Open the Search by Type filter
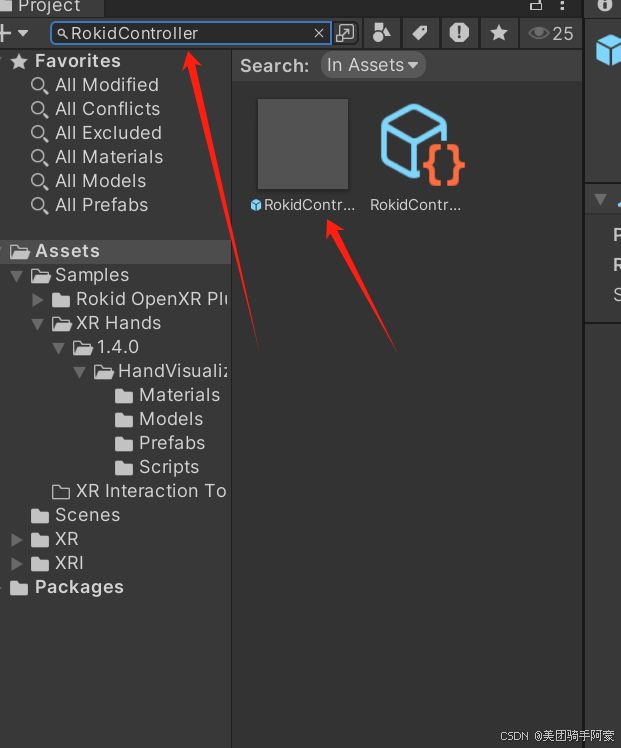This screenshot has width=621, height=748. coord(381,33)
